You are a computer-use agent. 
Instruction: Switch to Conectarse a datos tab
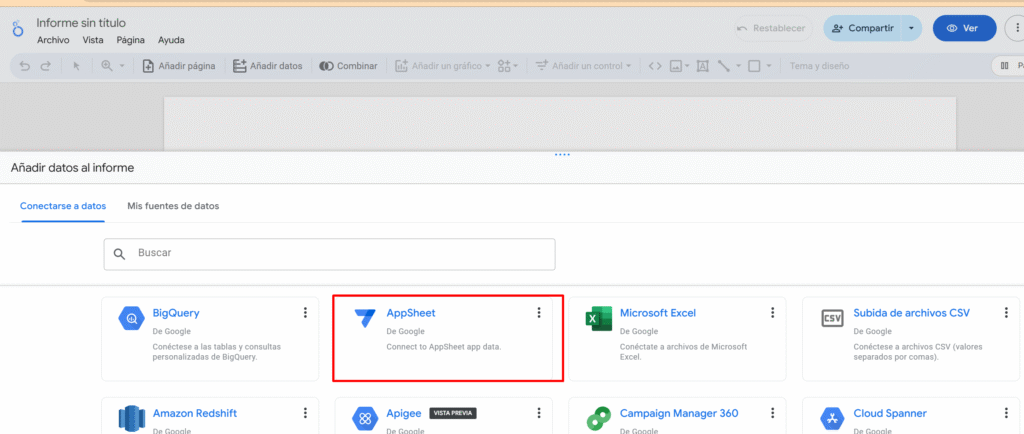(x=63, y=206)
